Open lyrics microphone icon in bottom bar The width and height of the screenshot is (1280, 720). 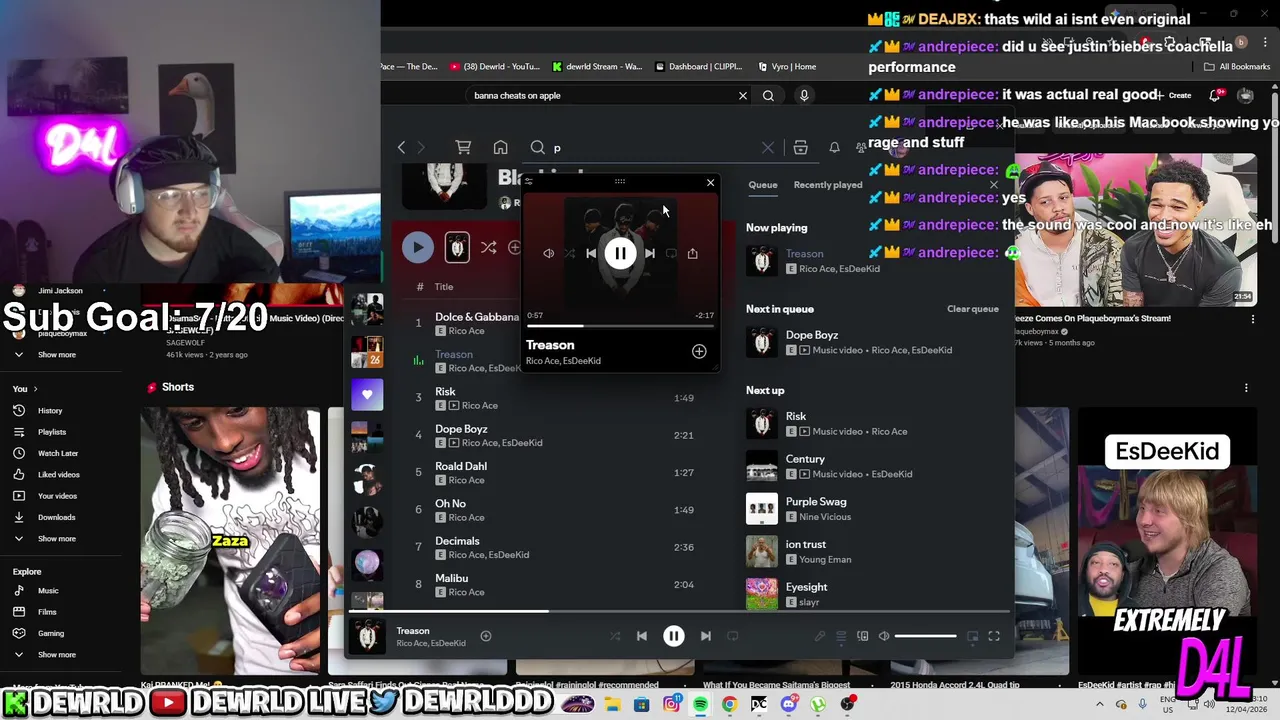[820, 636]
